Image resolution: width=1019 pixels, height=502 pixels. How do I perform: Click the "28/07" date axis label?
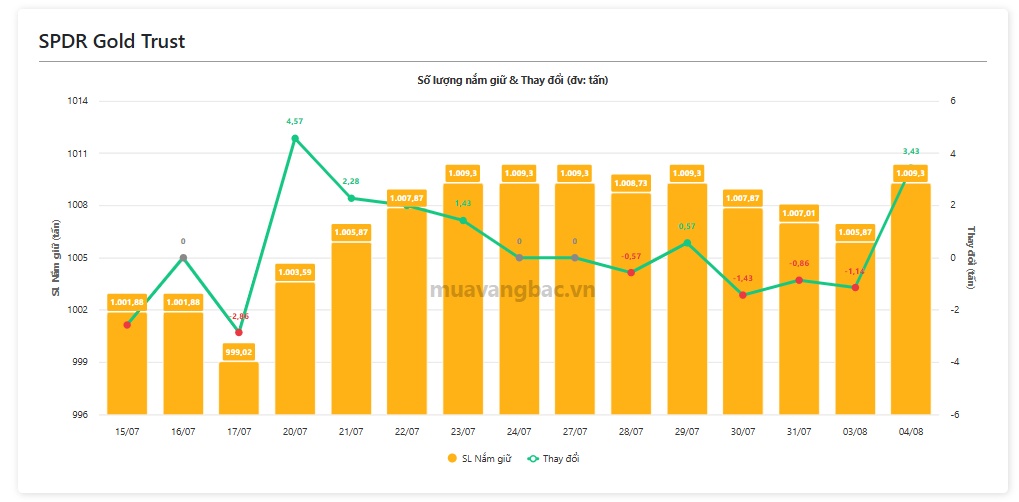click(631, 431)
